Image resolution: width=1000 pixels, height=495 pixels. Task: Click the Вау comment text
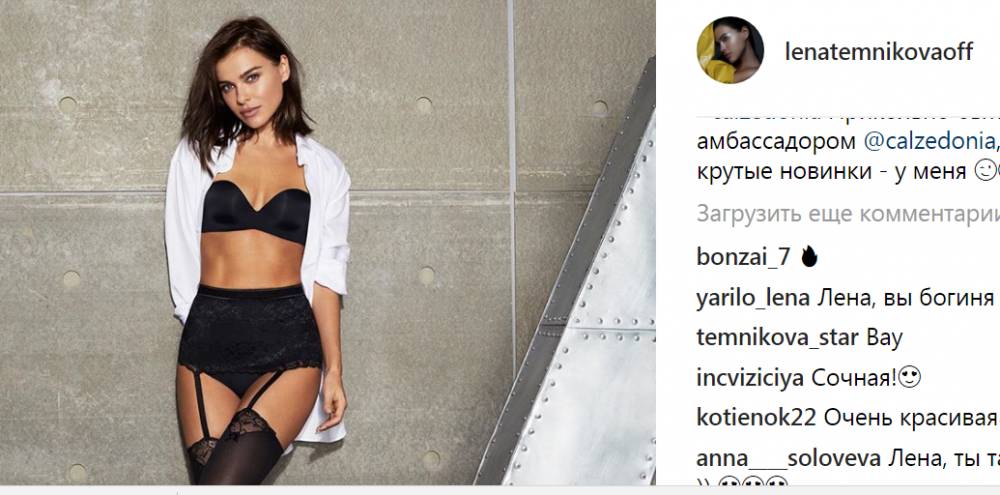(885, 338)
